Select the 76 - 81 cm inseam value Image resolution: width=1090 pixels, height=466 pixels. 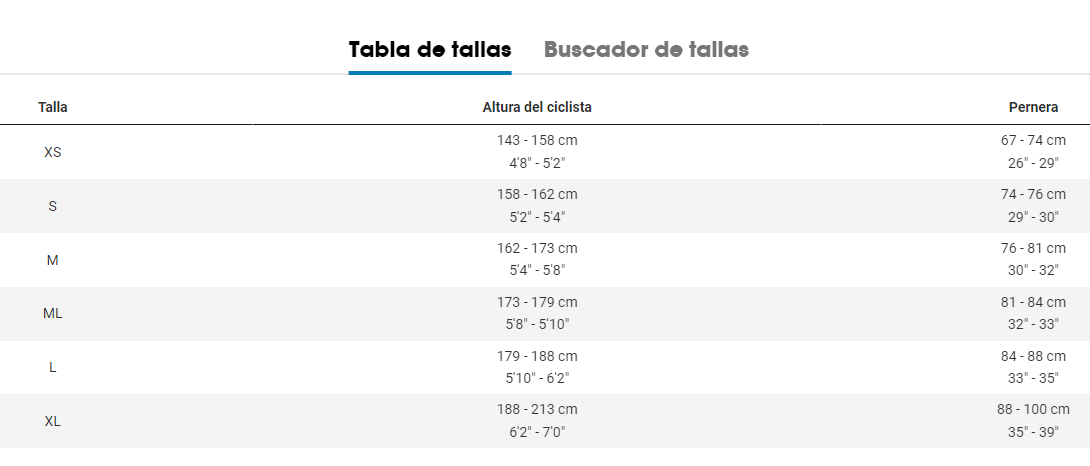pyautogui.click(x=1033, y=248)
